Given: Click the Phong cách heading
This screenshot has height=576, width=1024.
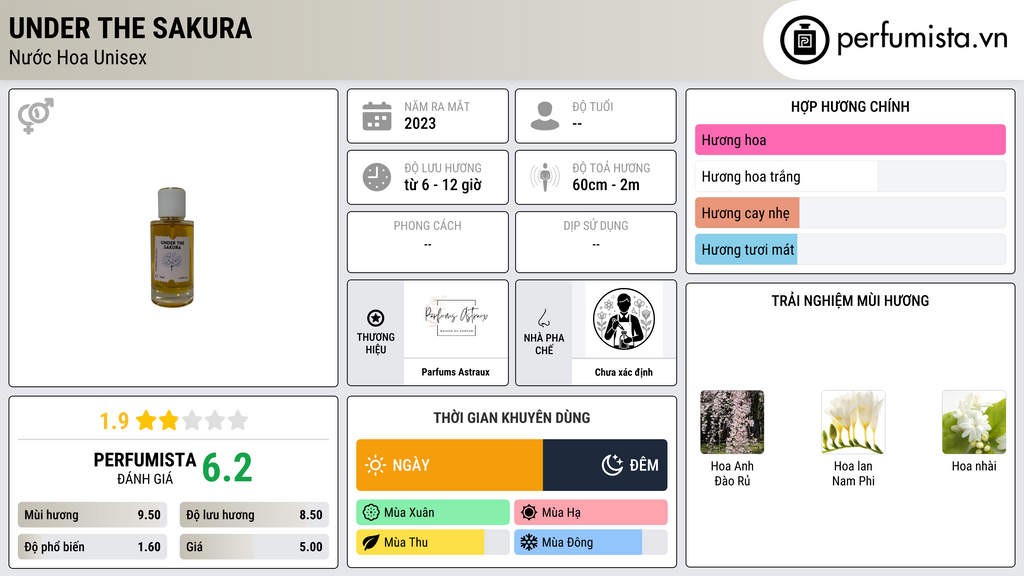Looking at the screenshot, I should (427, 225).
